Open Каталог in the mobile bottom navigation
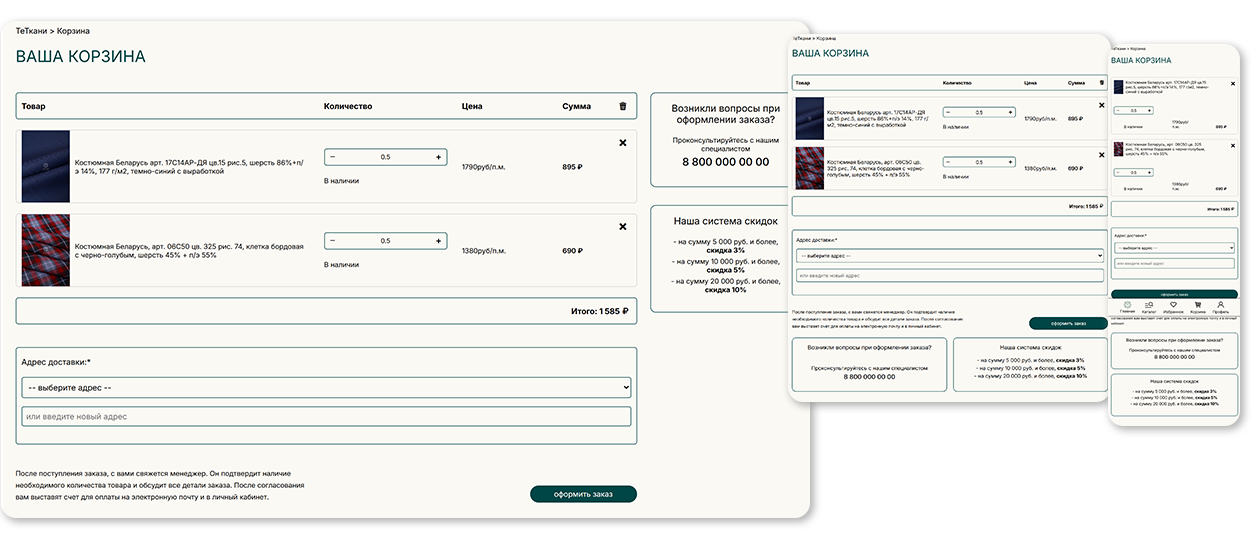The image size is (1259, 534). [1149, 306]
